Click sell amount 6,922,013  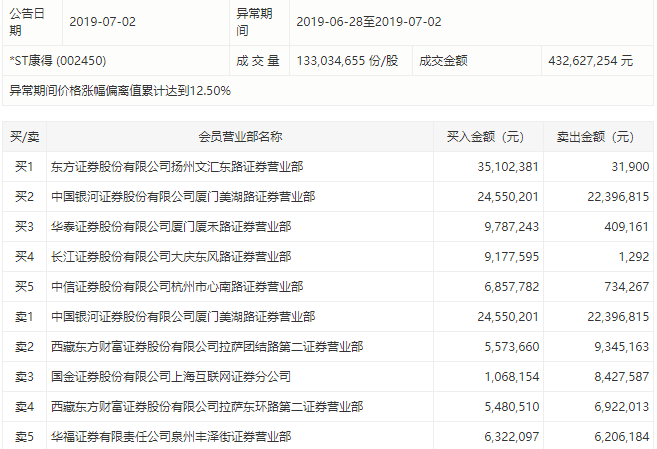[x=622, y=407]
